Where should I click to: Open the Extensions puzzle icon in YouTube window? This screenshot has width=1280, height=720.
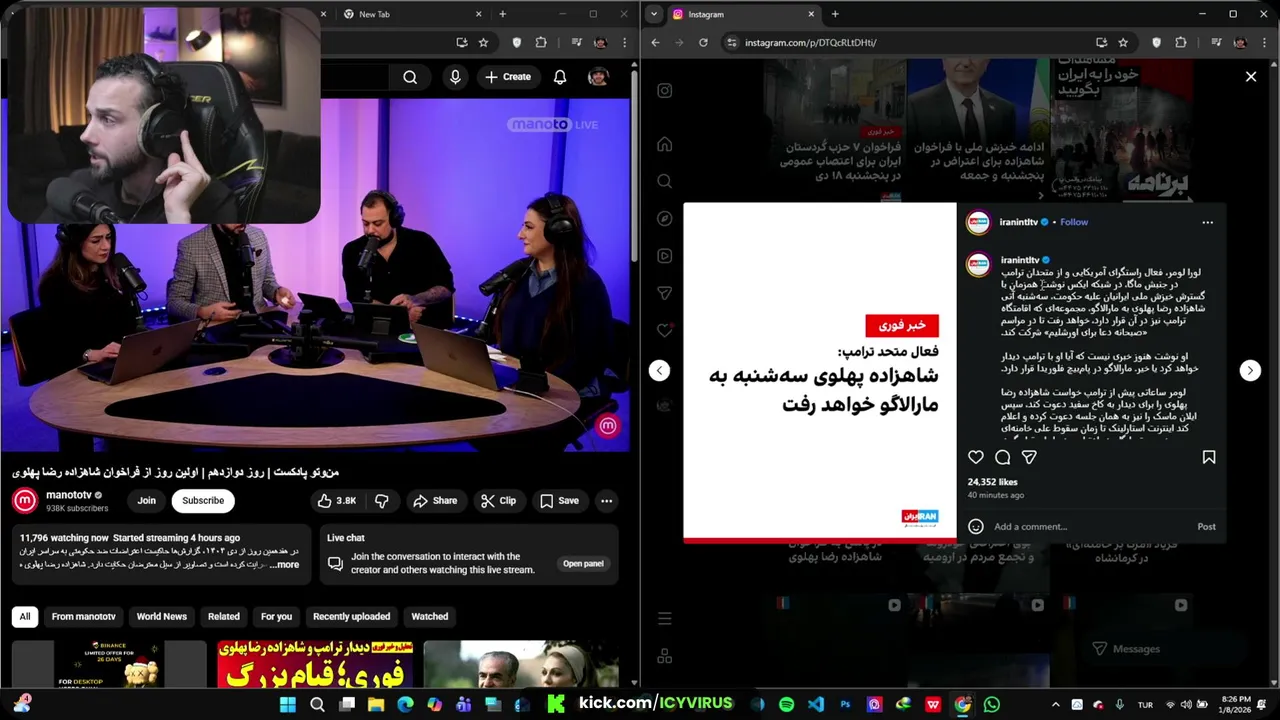pos(541,43)
